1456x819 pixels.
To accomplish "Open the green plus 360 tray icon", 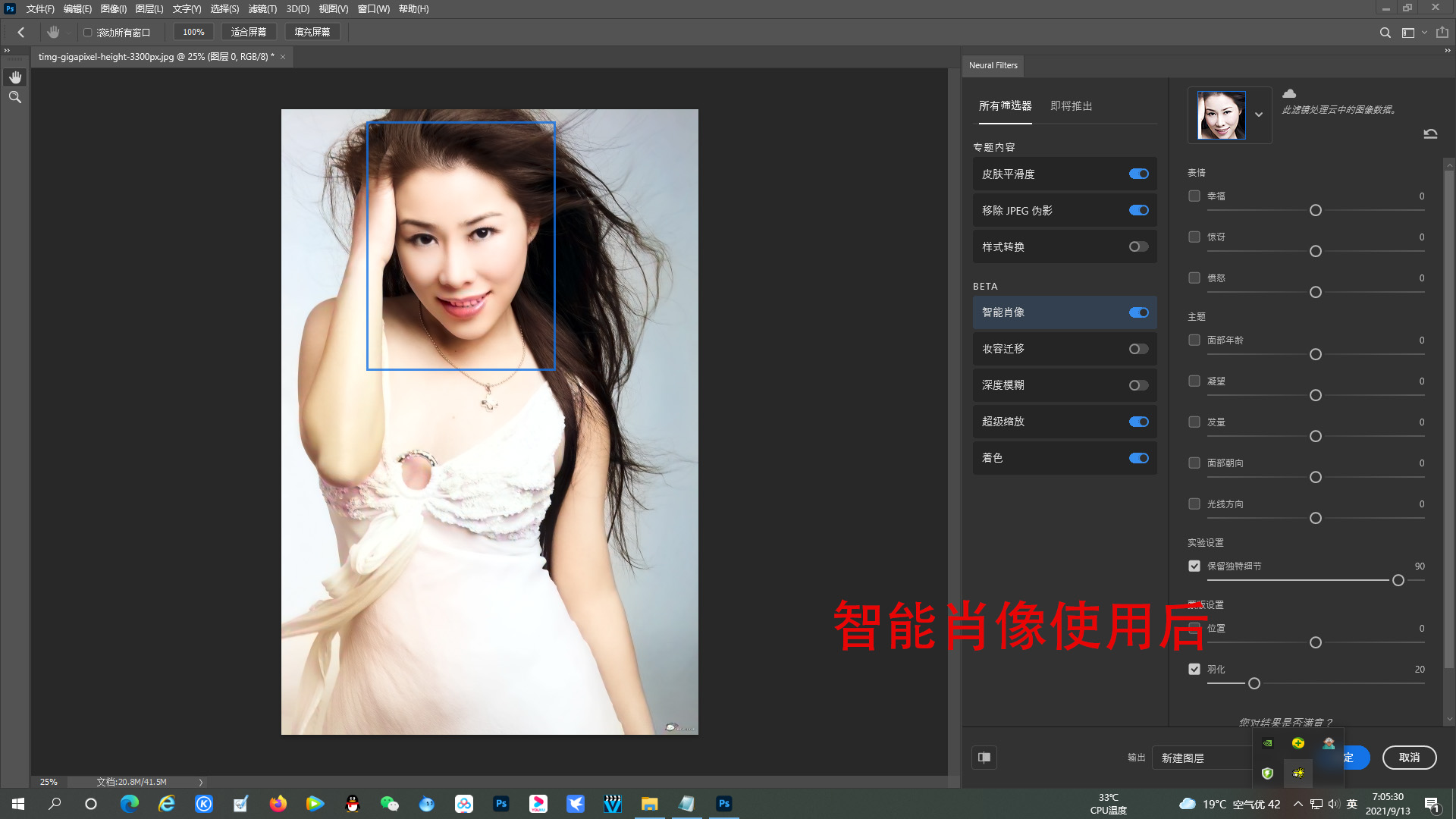I will (x=1298, y=743).
